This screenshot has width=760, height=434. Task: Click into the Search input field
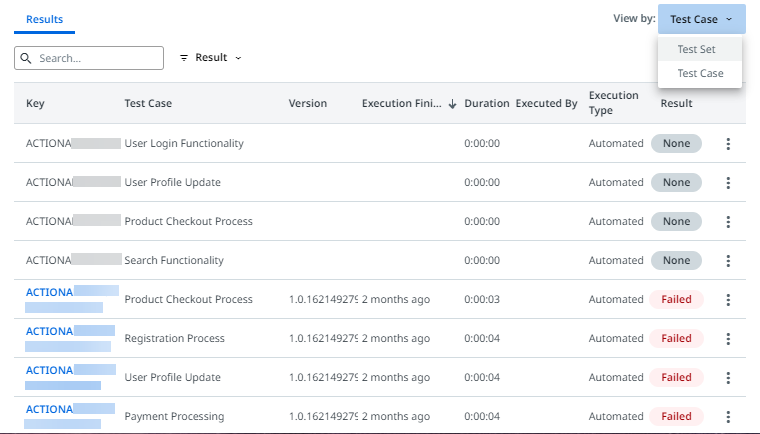(x=98, y=58)
